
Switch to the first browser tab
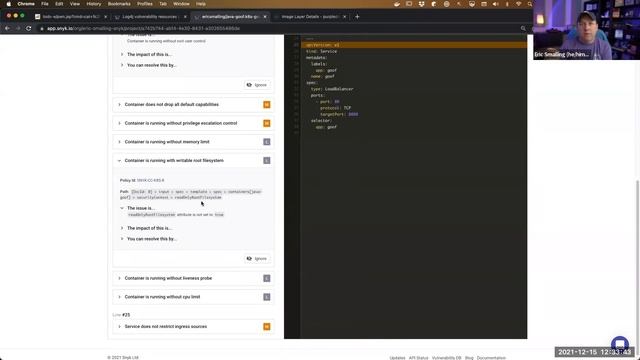point(70,17)
